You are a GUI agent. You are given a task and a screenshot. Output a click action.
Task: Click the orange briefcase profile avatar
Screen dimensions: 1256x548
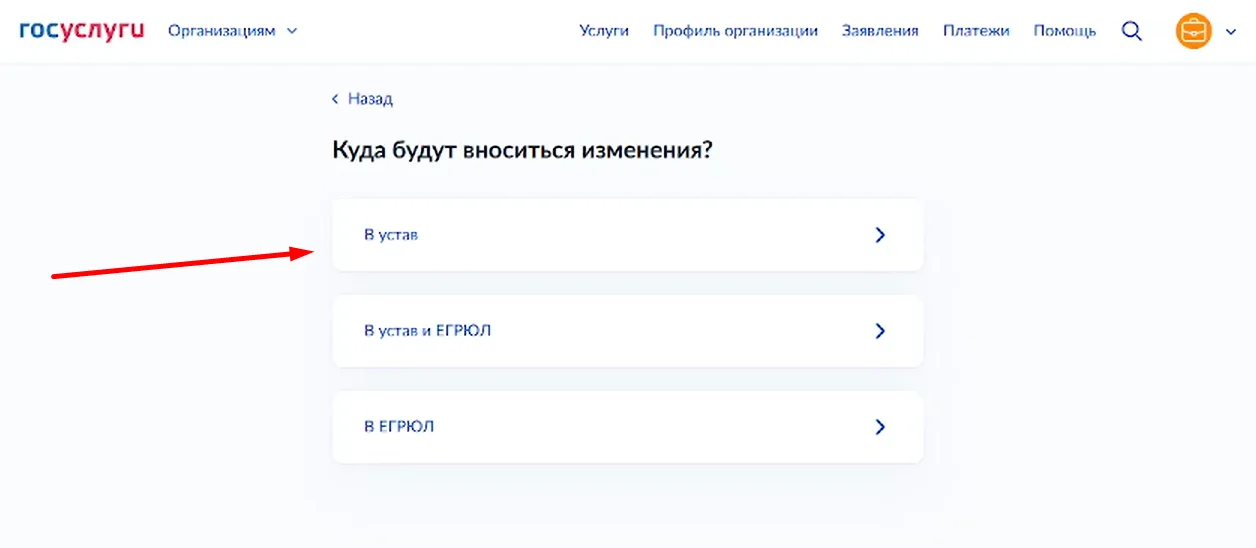pos(1193,31)
